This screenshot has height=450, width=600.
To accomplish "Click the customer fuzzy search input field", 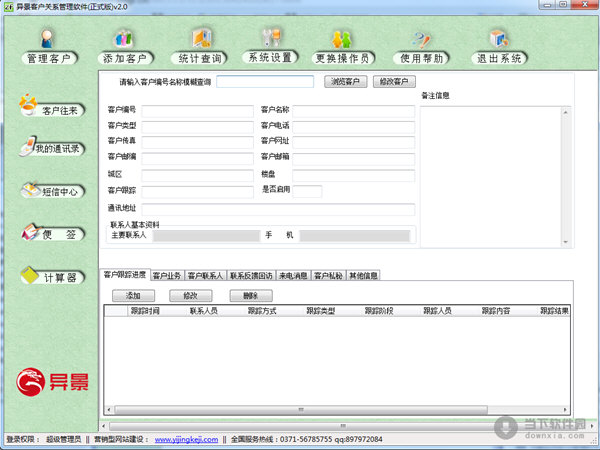I will tap(265, 81).
